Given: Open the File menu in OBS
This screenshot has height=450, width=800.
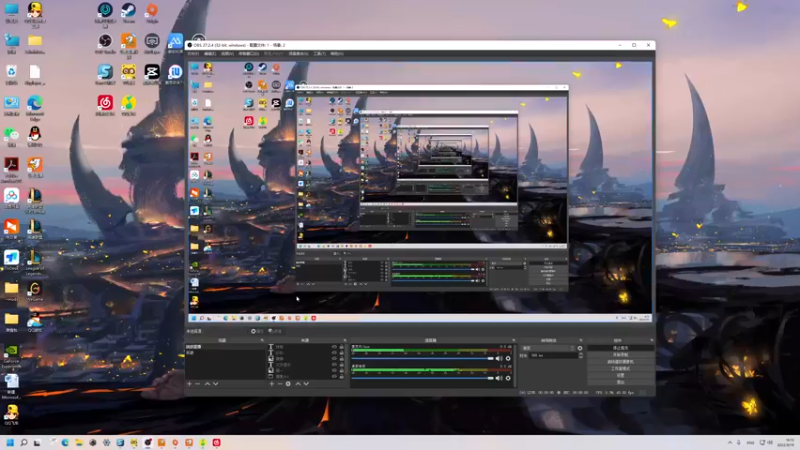Looking at the screenshot, I should click(x=193, y=54).
